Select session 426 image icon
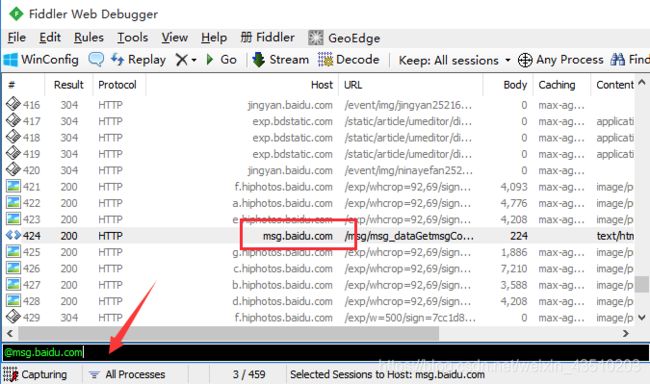The image size is (650, 384). [13, 267]
